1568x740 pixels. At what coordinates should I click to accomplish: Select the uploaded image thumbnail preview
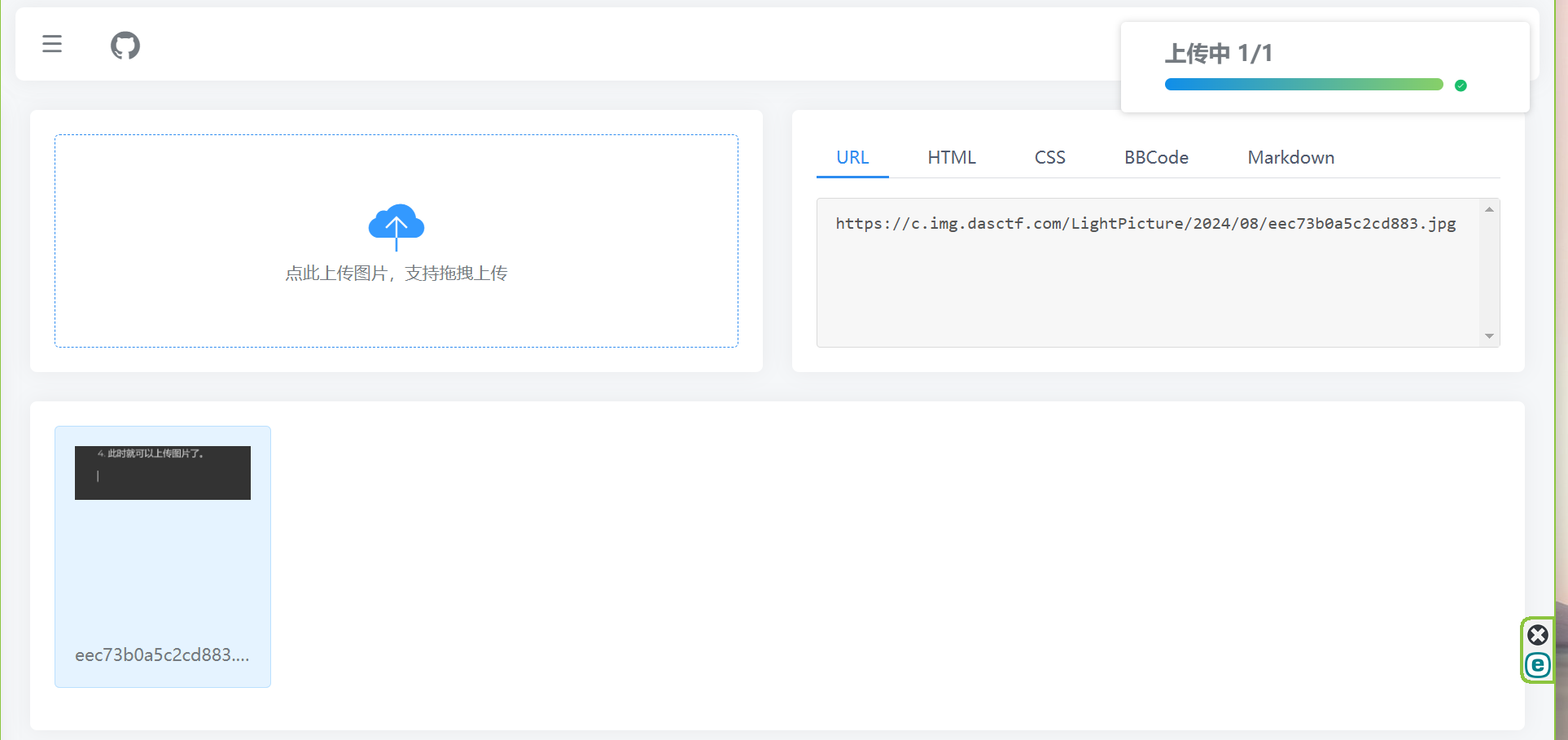tap(163, 473)
